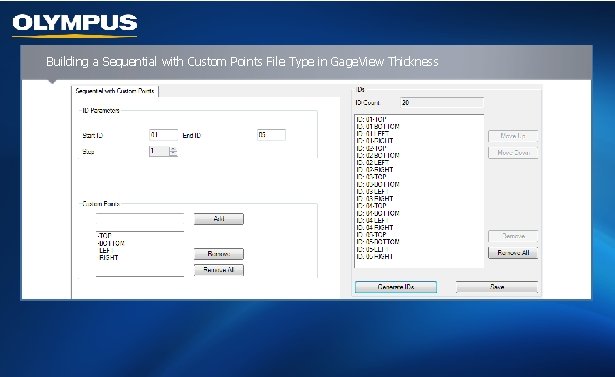Image resolution: width=615 pixels, height=377 pixels.
Task: Click the End ID input field
Action: click(x=271, y=135)
